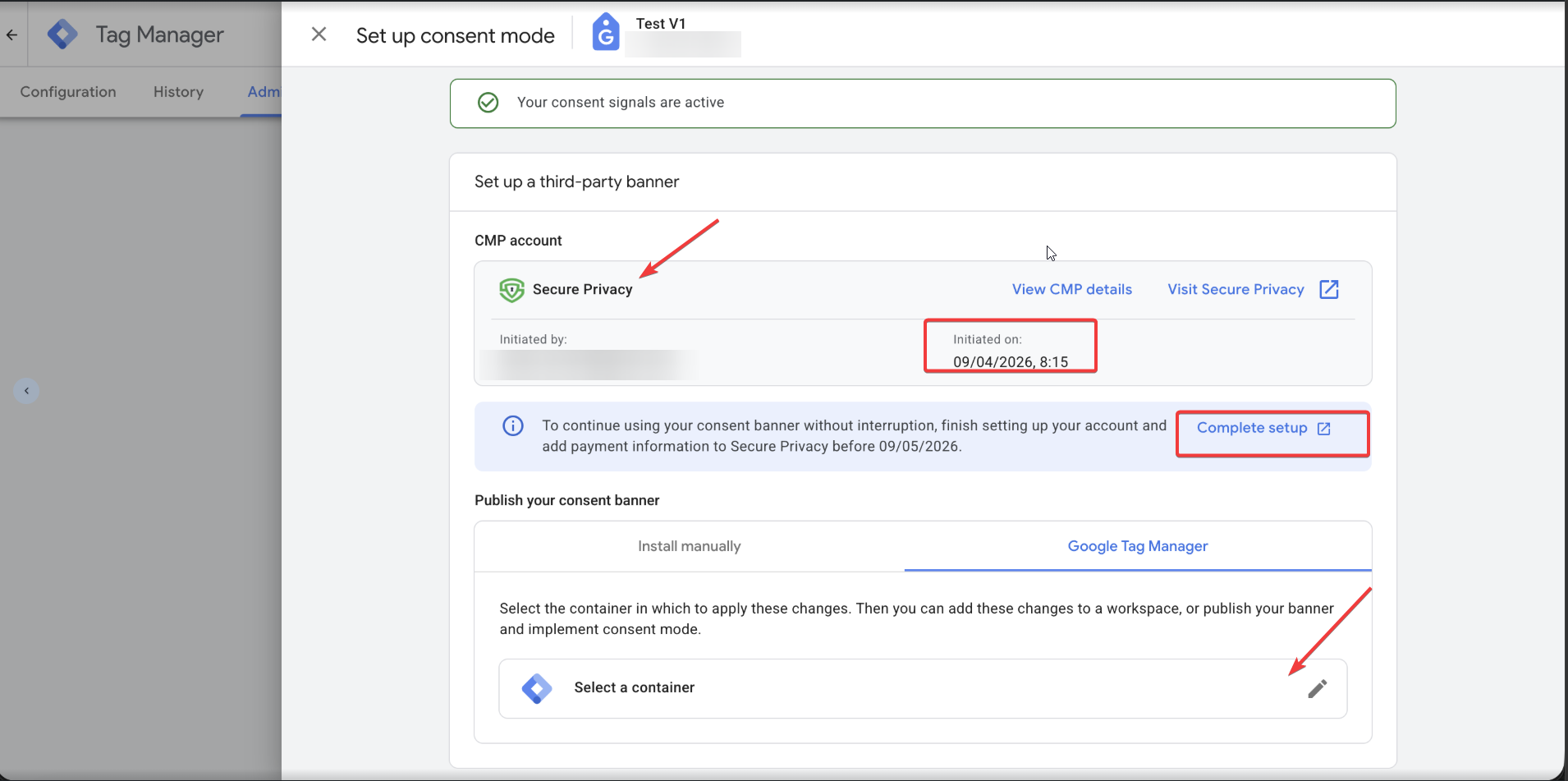Viewport: 1568px width, 781px height.
Task: Click the 'Initiated on' date field
Action: pos(1010,349)
